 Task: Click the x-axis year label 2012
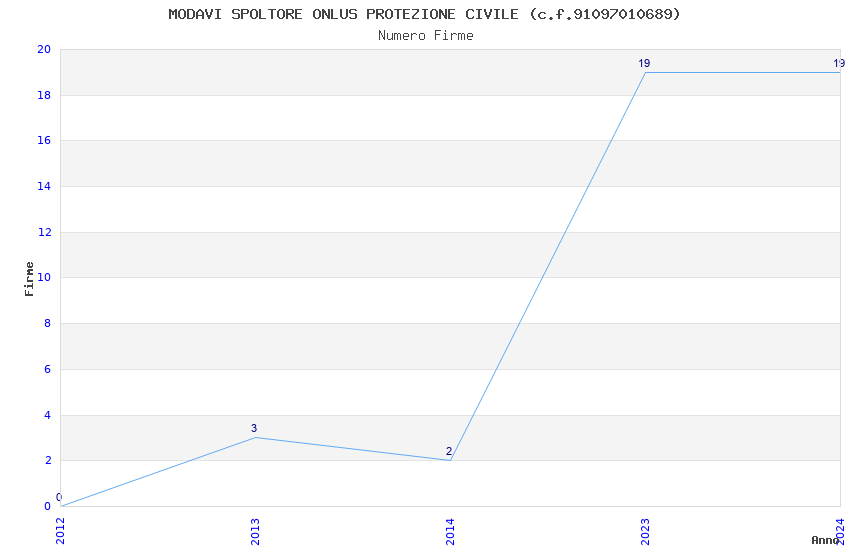coord(60,531)
